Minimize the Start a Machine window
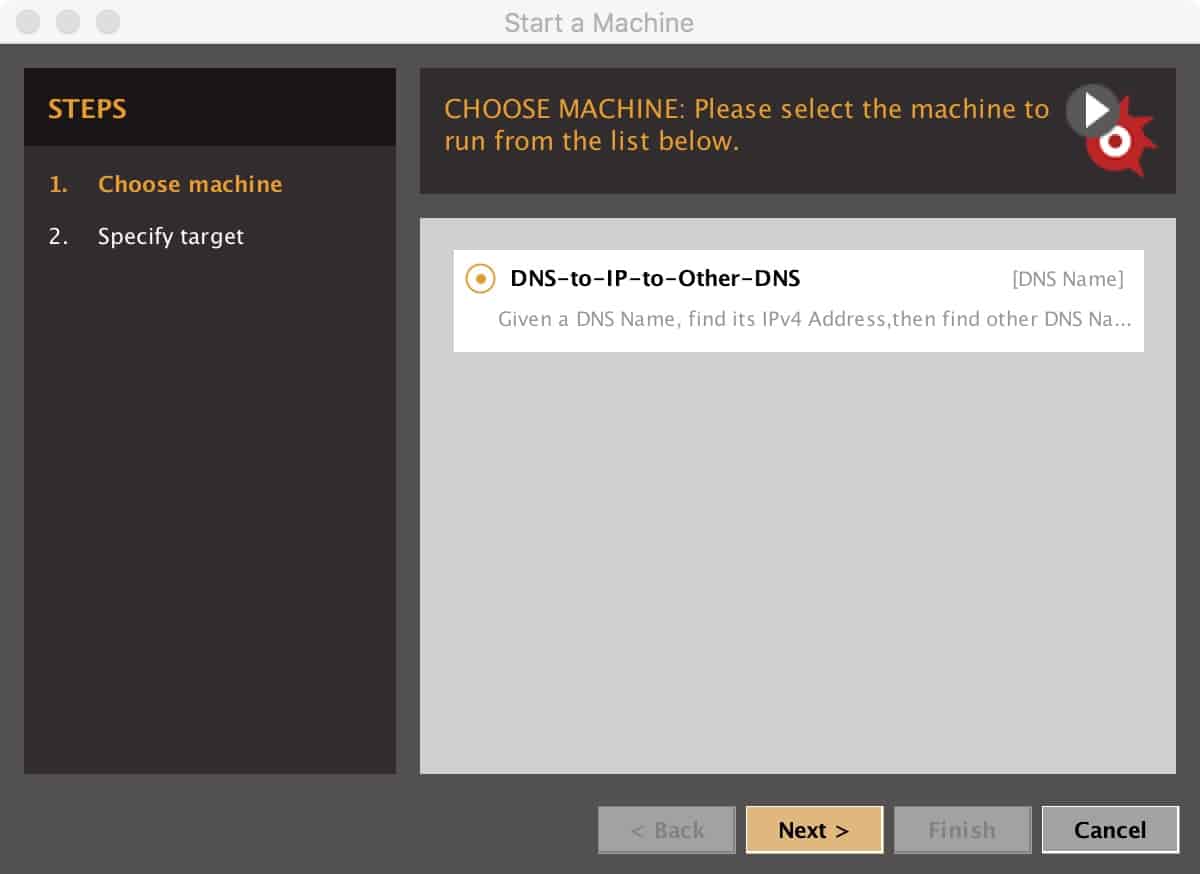 [68, 21]
